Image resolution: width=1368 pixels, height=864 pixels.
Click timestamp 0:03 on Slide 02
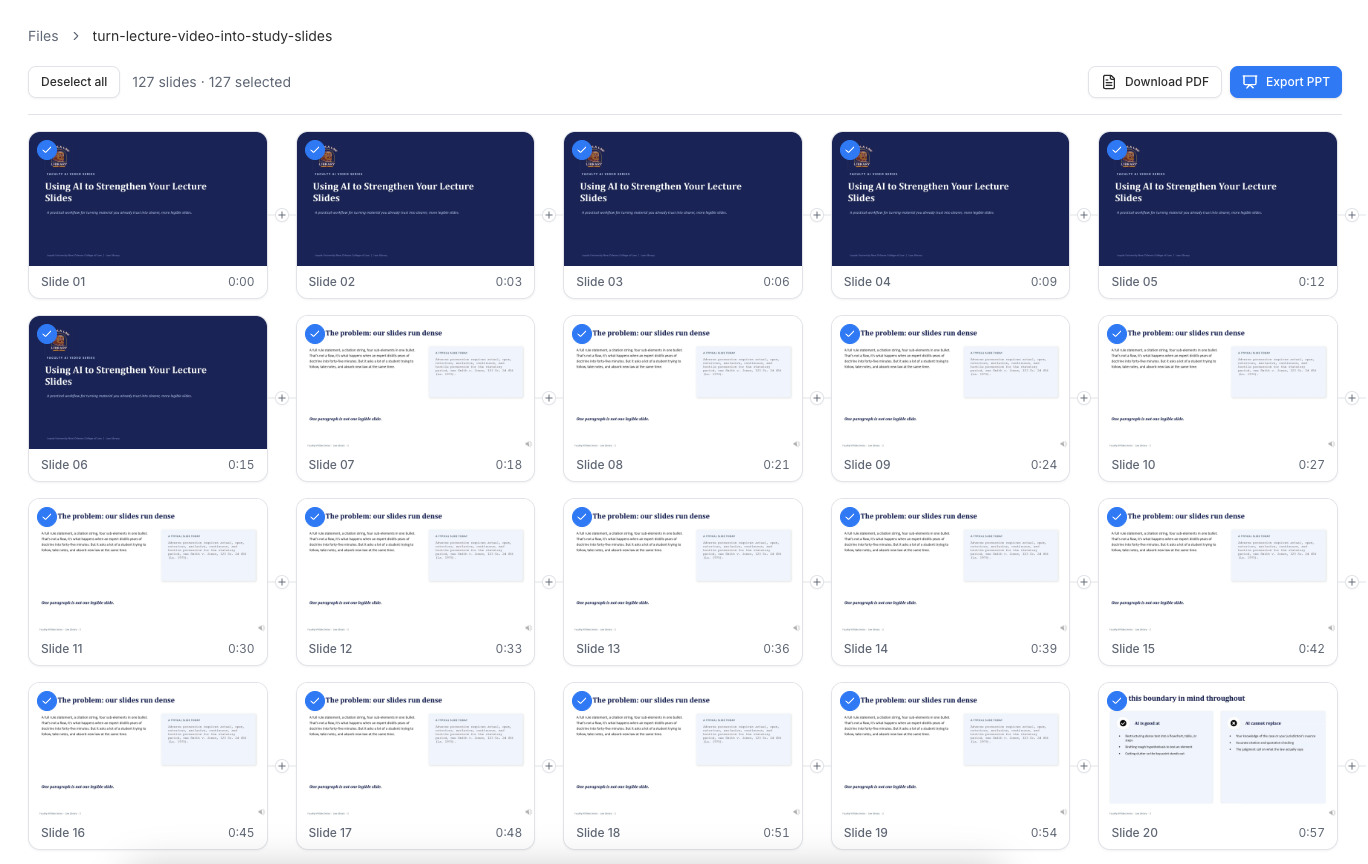tap(509, 282)
